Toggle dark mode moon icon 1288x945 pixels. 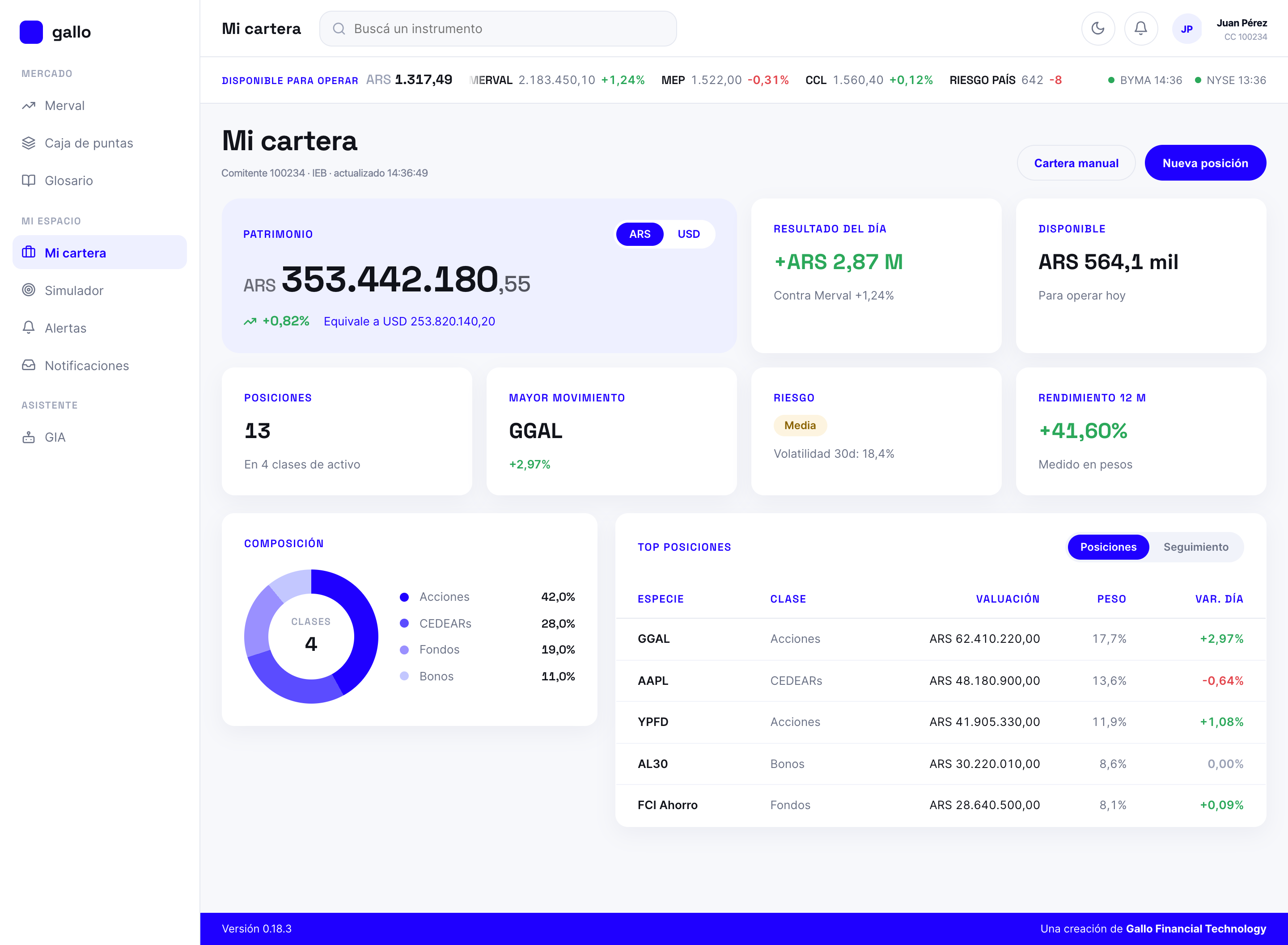click(x=1097, y=29)
